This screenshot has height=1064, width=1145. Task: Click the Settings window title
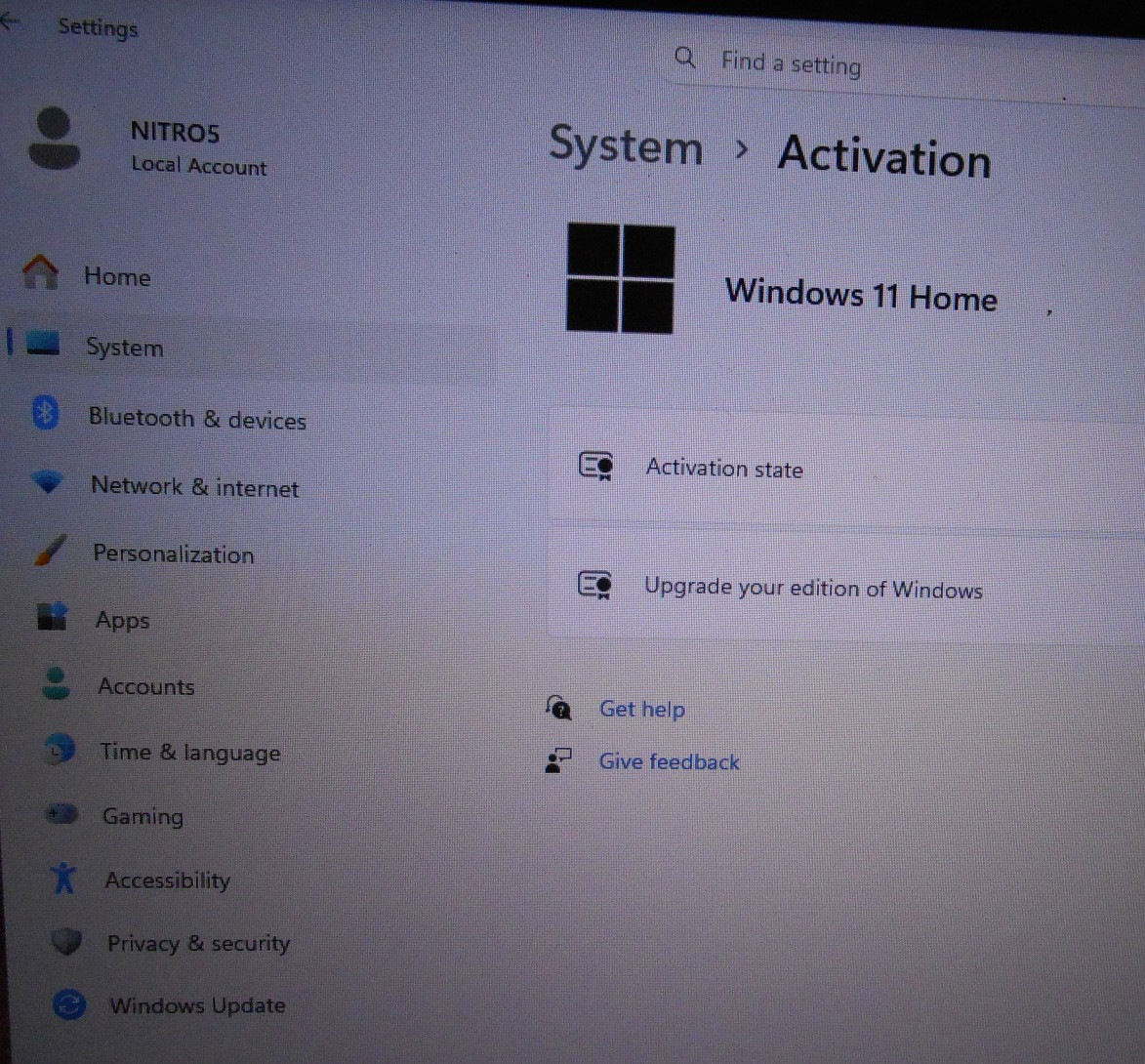tap(98, 27)
